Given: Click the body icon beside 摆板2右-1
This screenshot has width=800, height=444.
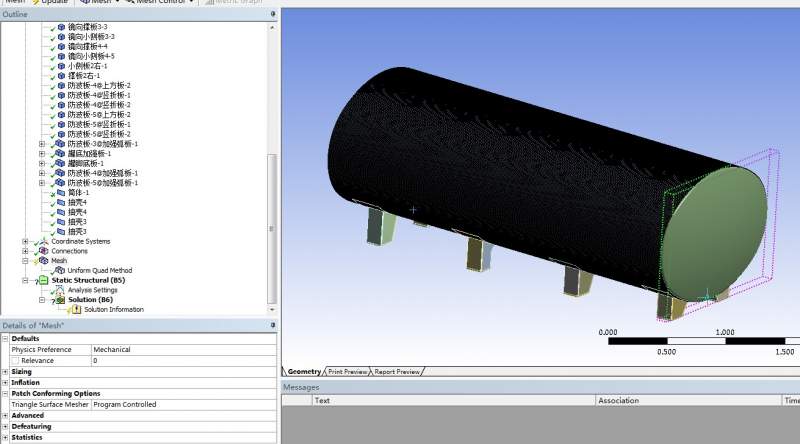Looking at the screenshot, I should click(x=61, y=76).
